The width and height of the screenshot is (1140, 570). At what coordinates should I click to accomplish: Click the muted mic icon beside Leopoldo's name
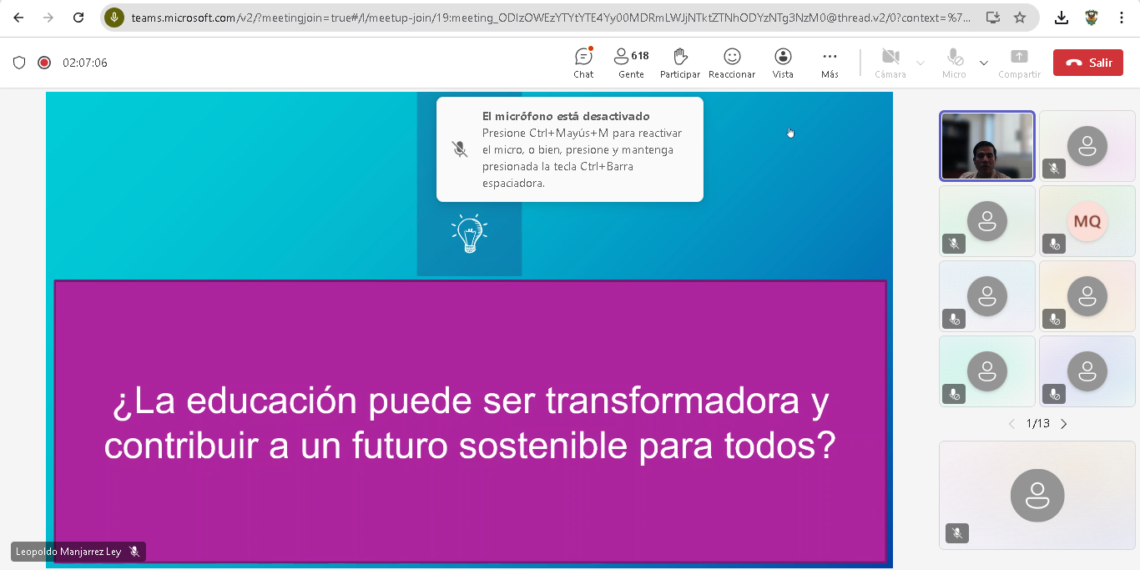point(134,552)
